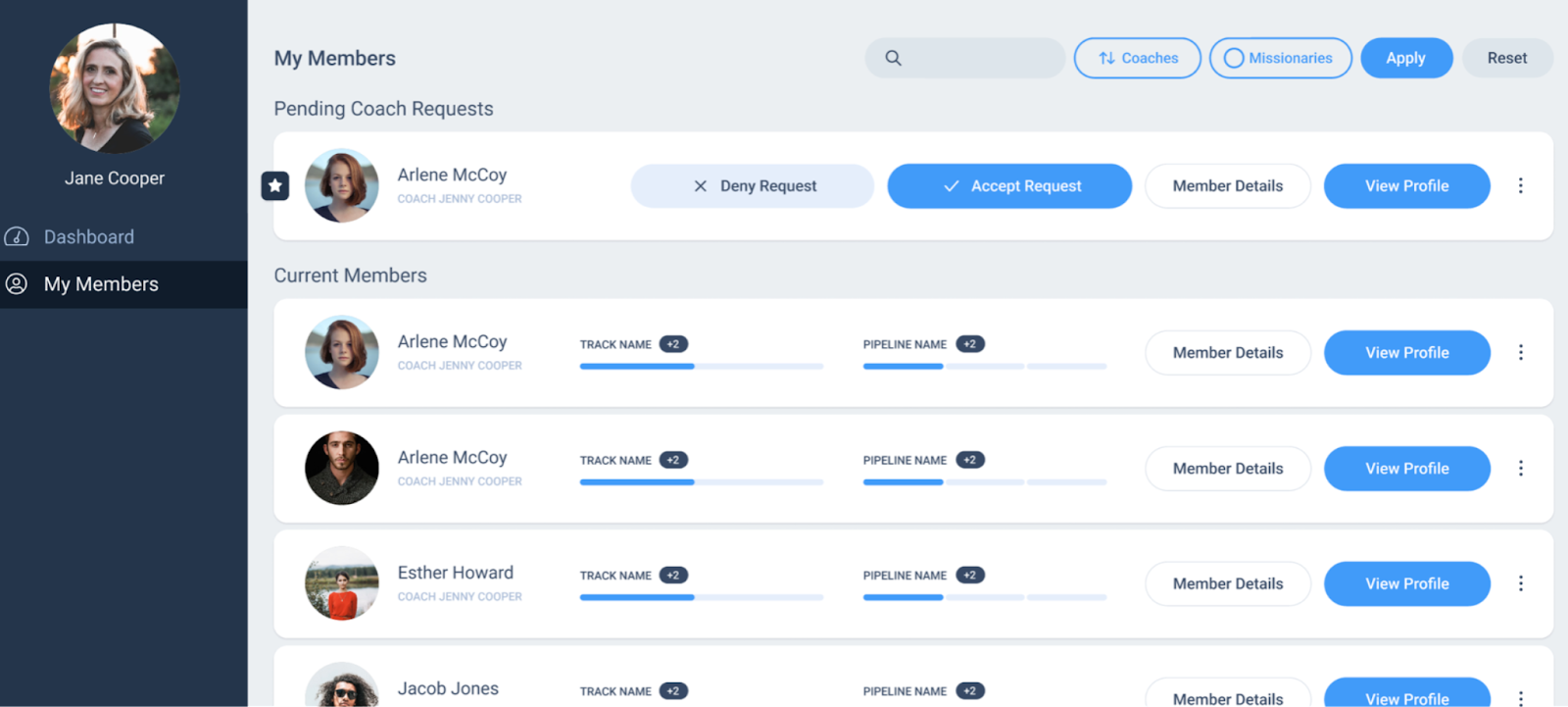Open Member Details in the pending request row
Image resolution: width=1568 pixels, height=707 pixels.
[x=1228, y=186]
